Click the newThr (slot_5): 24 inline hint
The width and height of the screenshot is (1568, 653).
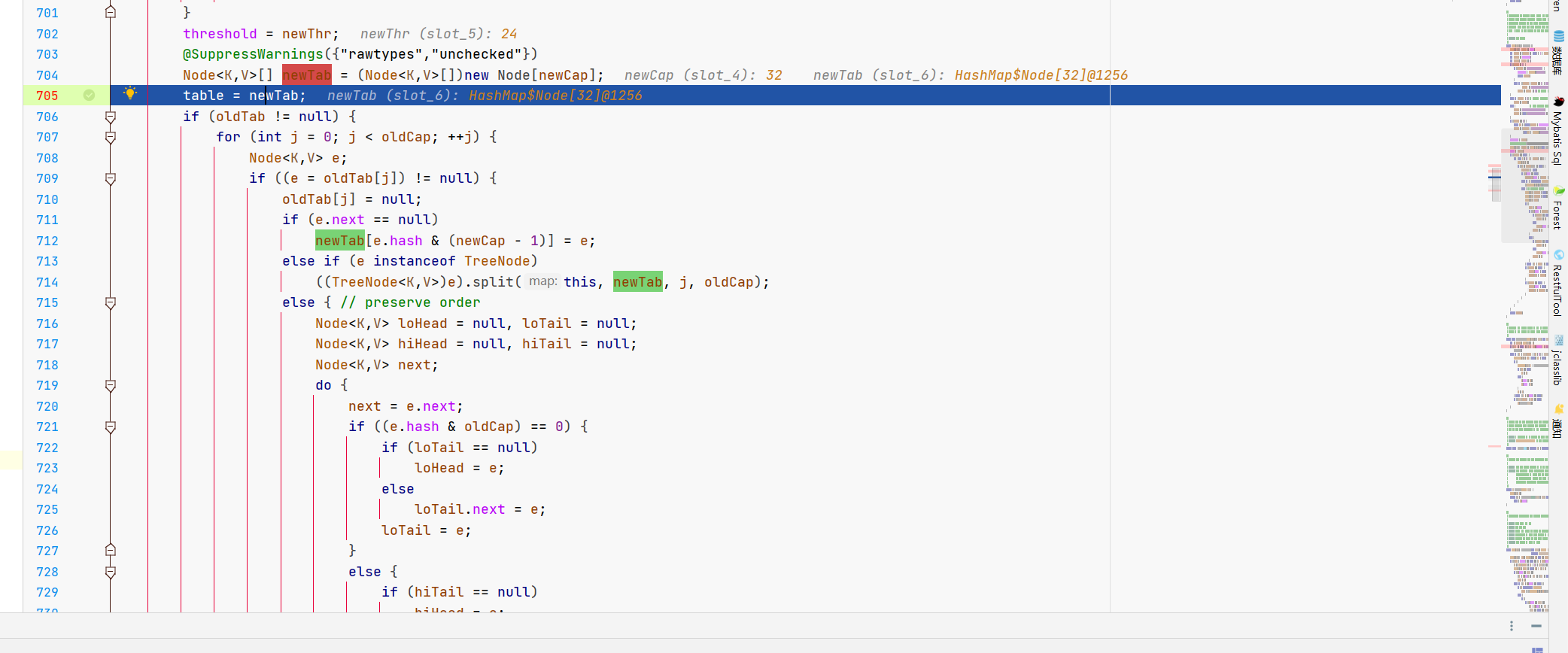pos(439,34)
